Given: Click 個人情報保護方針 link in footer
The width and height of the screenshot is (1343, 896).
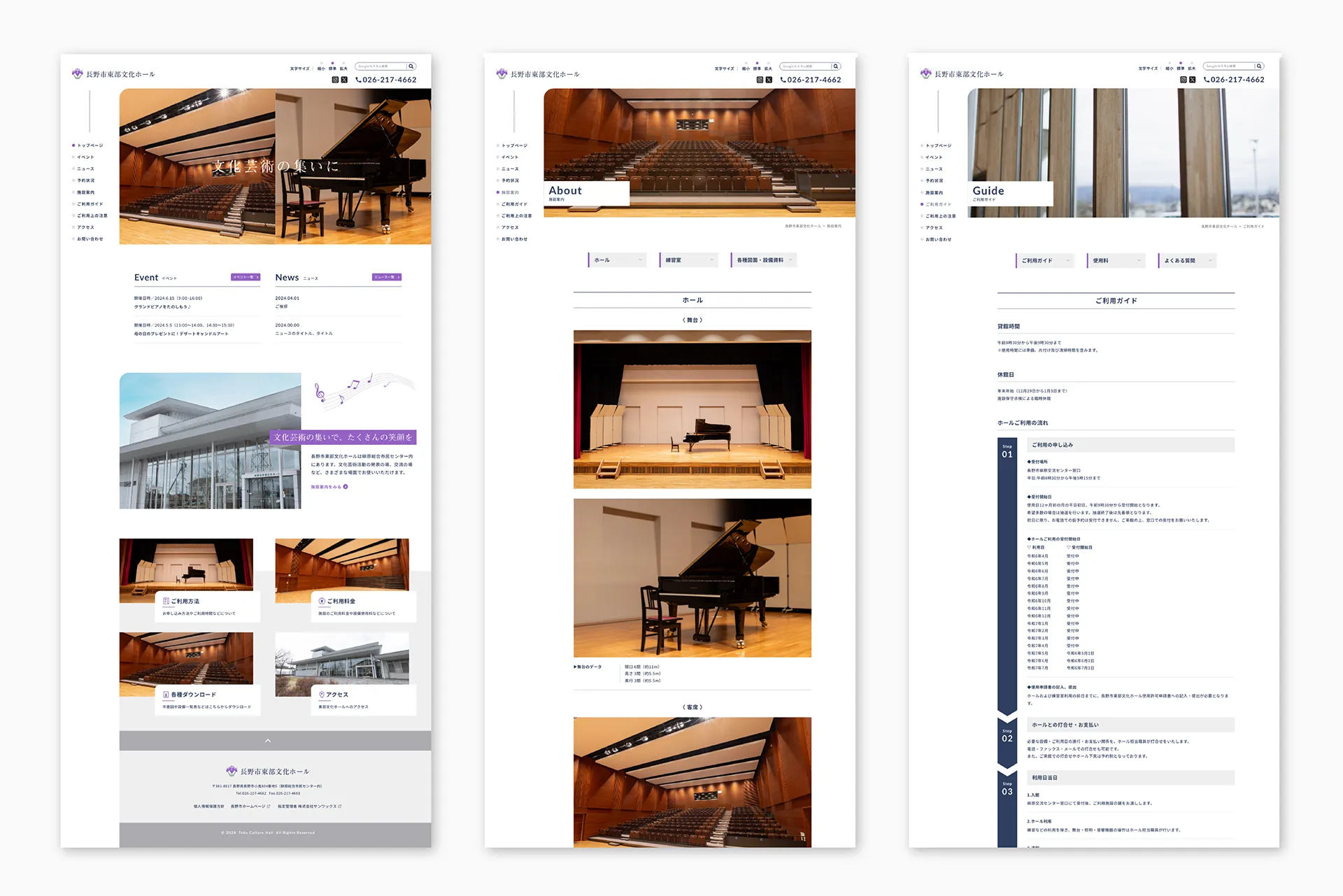Looking at the screenshot, I should (x=208, y=806).
